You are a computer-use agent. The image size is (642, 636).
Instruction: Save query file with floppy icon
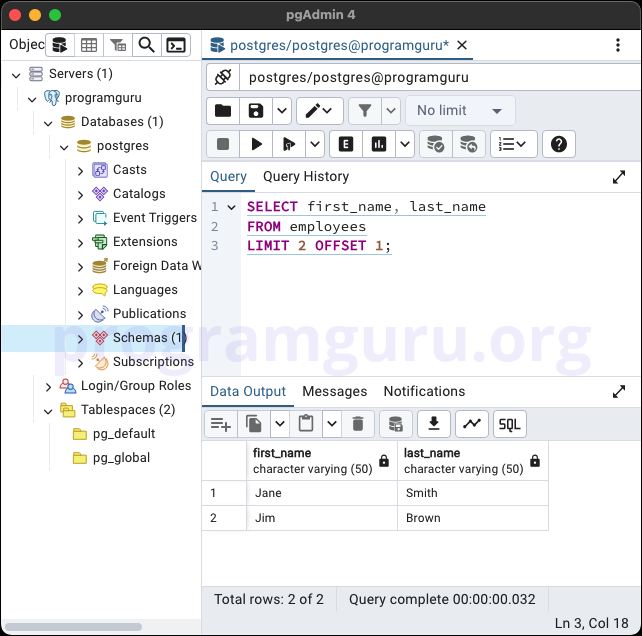[256, 111]
